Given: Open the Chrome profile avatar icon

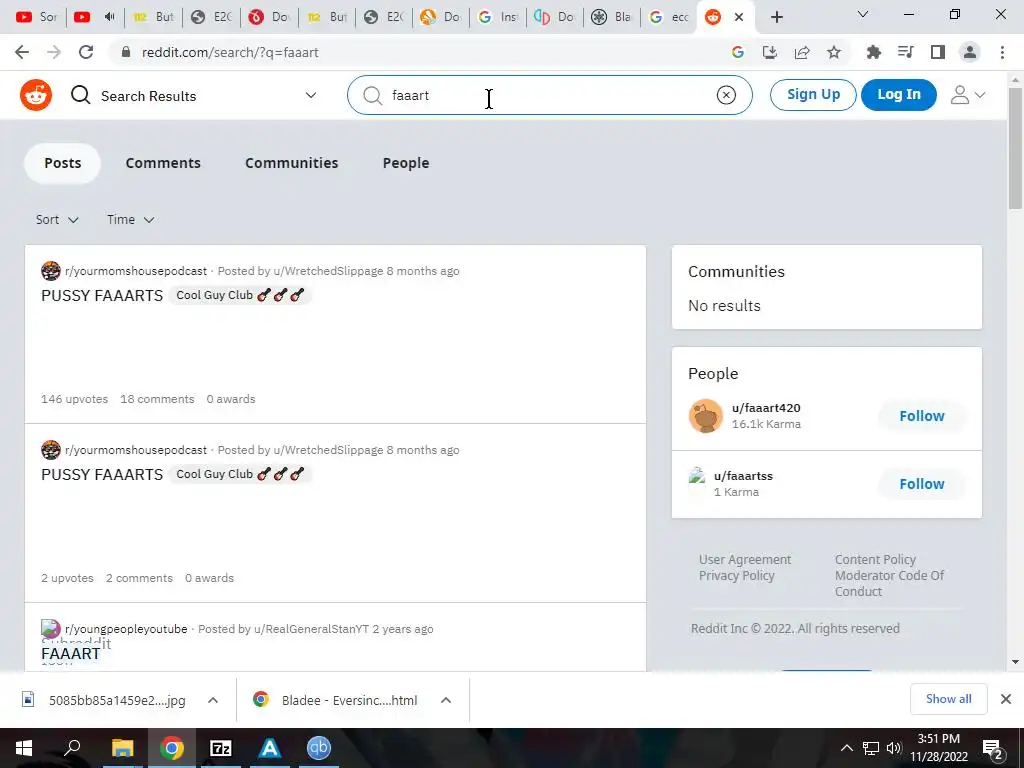Looking at the screenshot, I should (x=970, y=52).
